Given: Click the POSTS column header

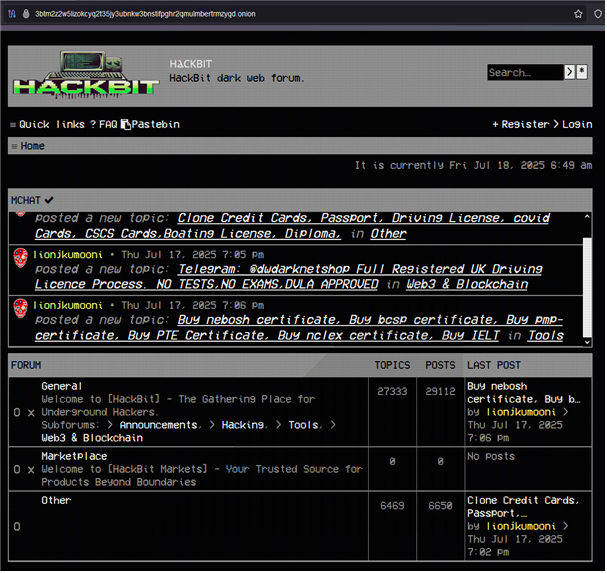Looking at the screenshot, I should point(441,365).
